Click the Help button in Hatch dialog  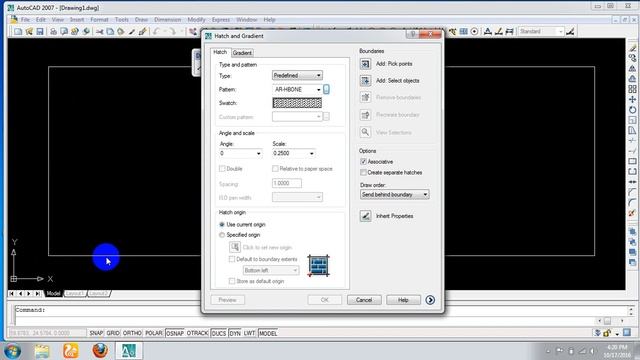point(403,300)
